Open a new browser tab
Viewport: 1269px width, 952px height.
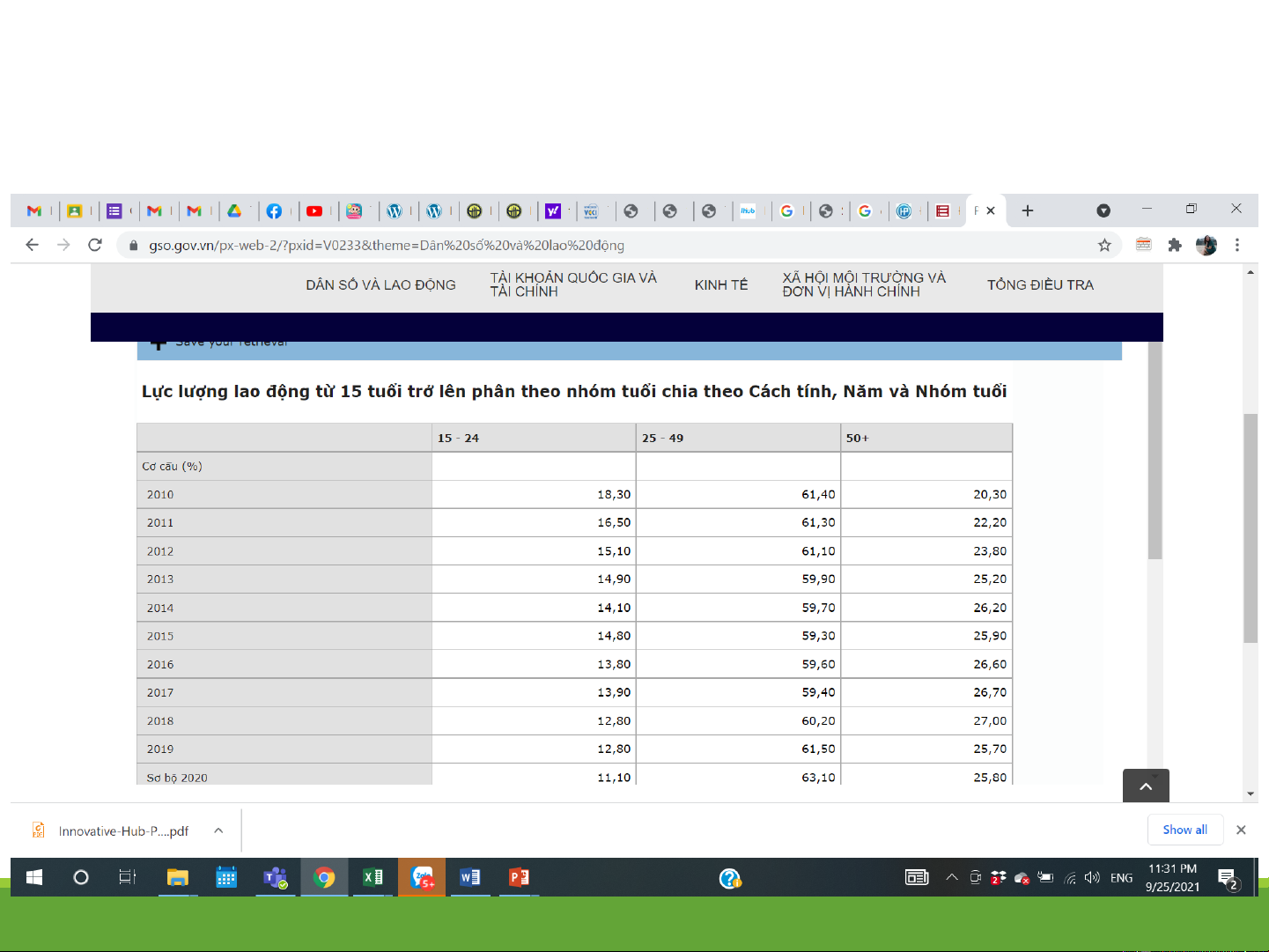[1028, 210]
